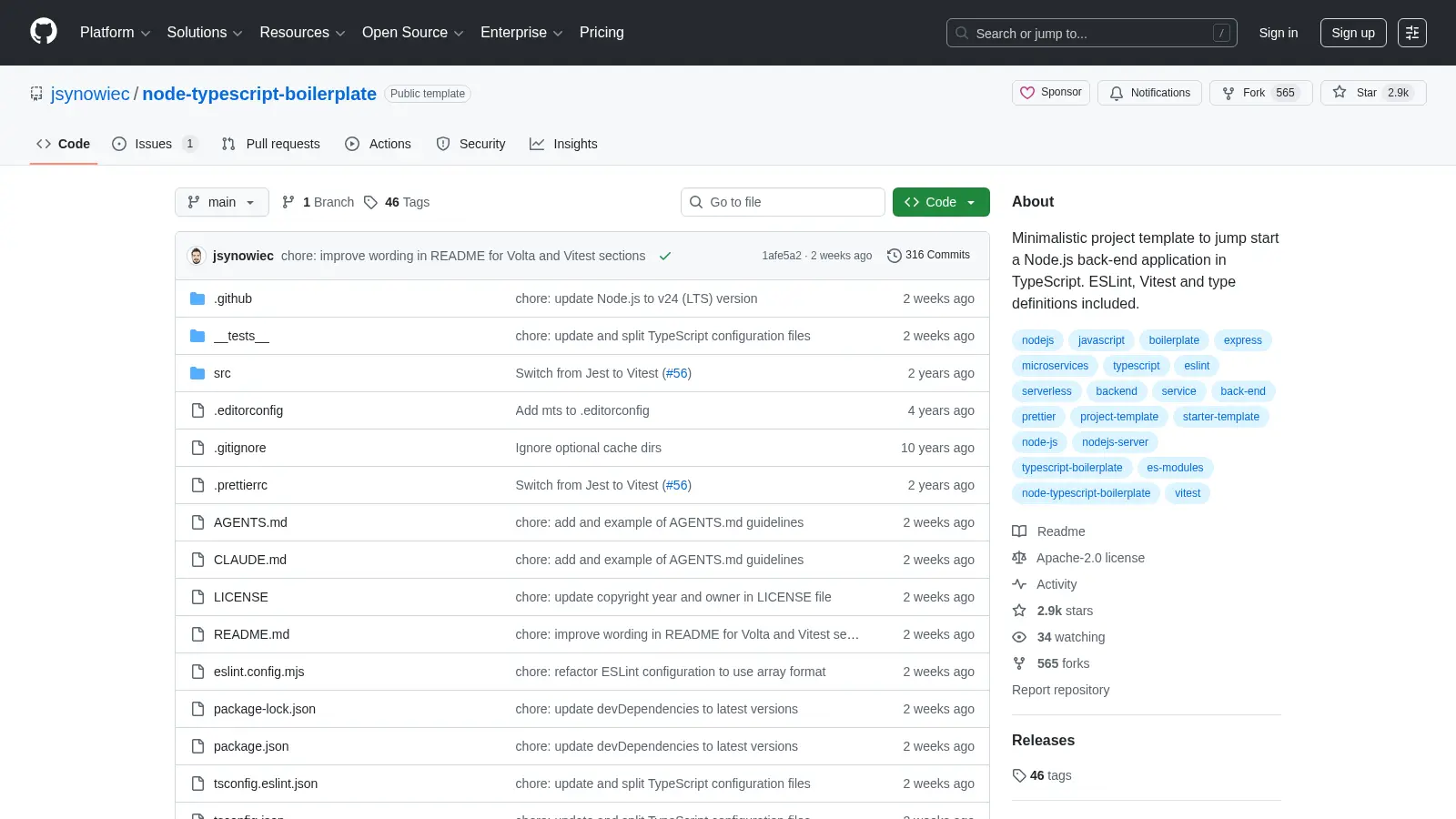View the 1 Branch list
The height and width of the screenshot is (819, 1456).
[x=318, y=202]
